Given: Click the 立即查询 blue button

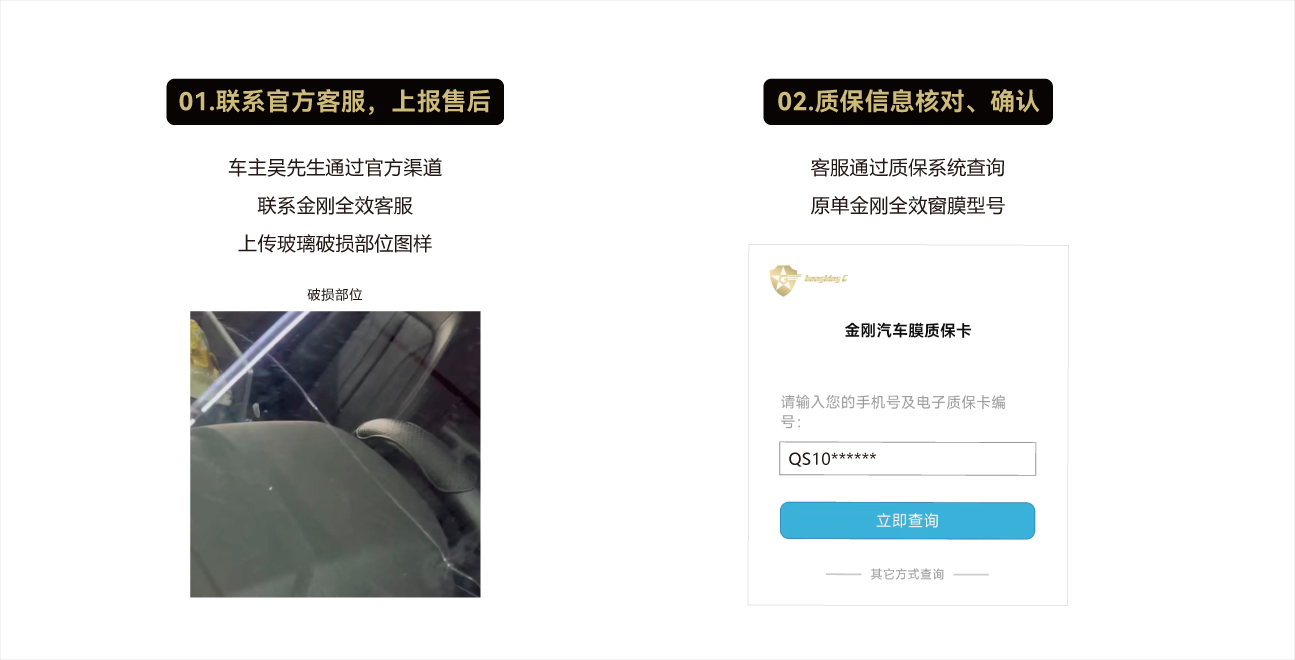Looking at the screenshot, I should point(907,521).
